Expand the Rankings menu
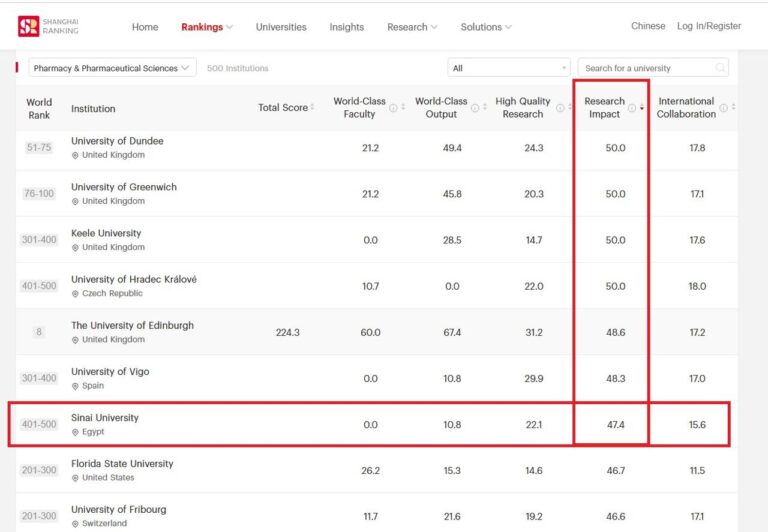Image resolution: width=768 pixels, height=532 pixels. (207, 27)
